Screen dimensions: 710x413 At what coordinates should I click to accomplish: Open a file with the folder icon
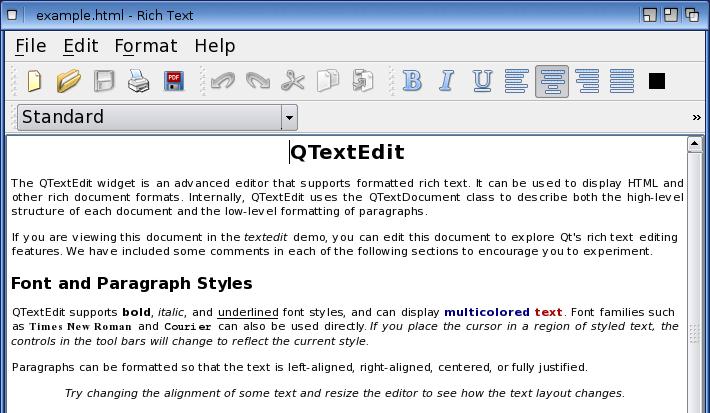point(69,82)
